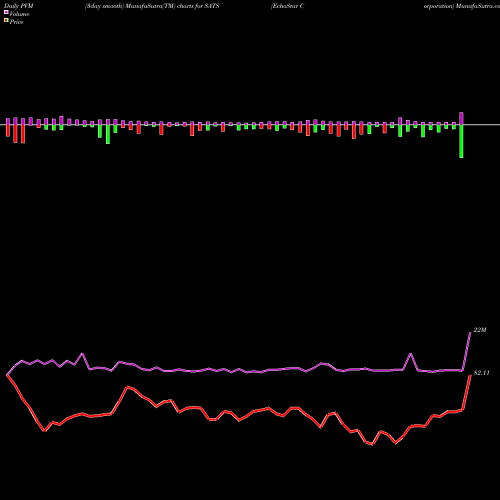
Task: Click the end point of the red price line
Action: coord(470,376)
